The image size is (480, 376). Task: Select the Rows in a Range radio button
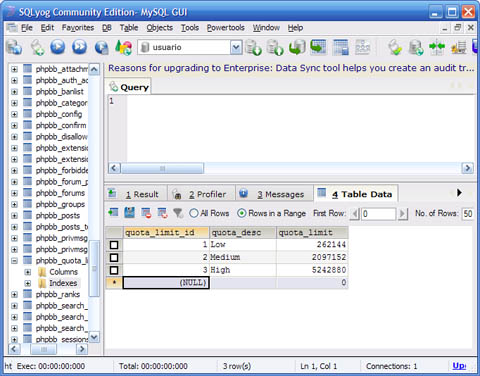click(x=241, y=213)
